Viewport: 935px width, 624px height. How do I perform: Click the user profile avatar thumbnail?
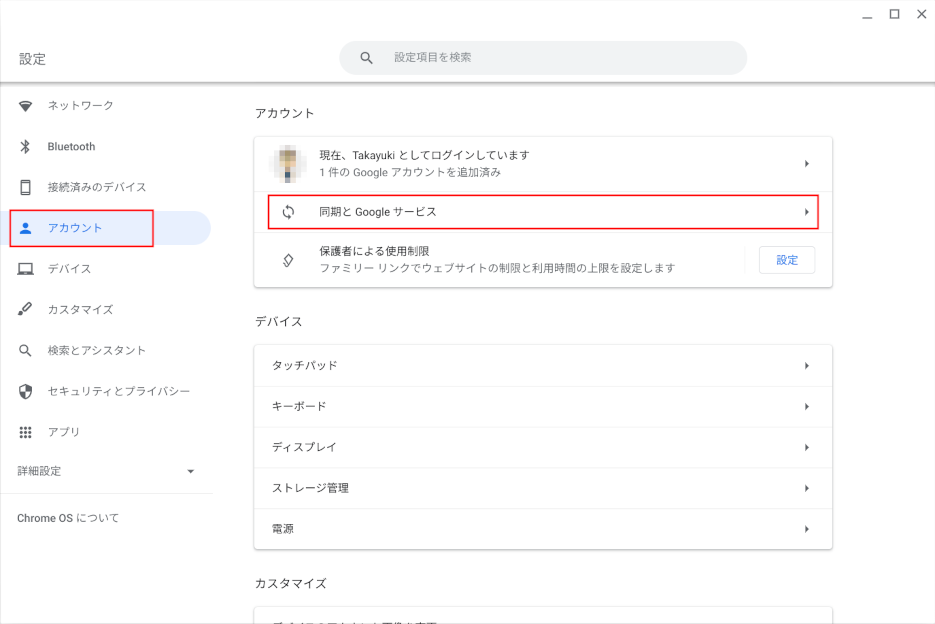point(288,163)
